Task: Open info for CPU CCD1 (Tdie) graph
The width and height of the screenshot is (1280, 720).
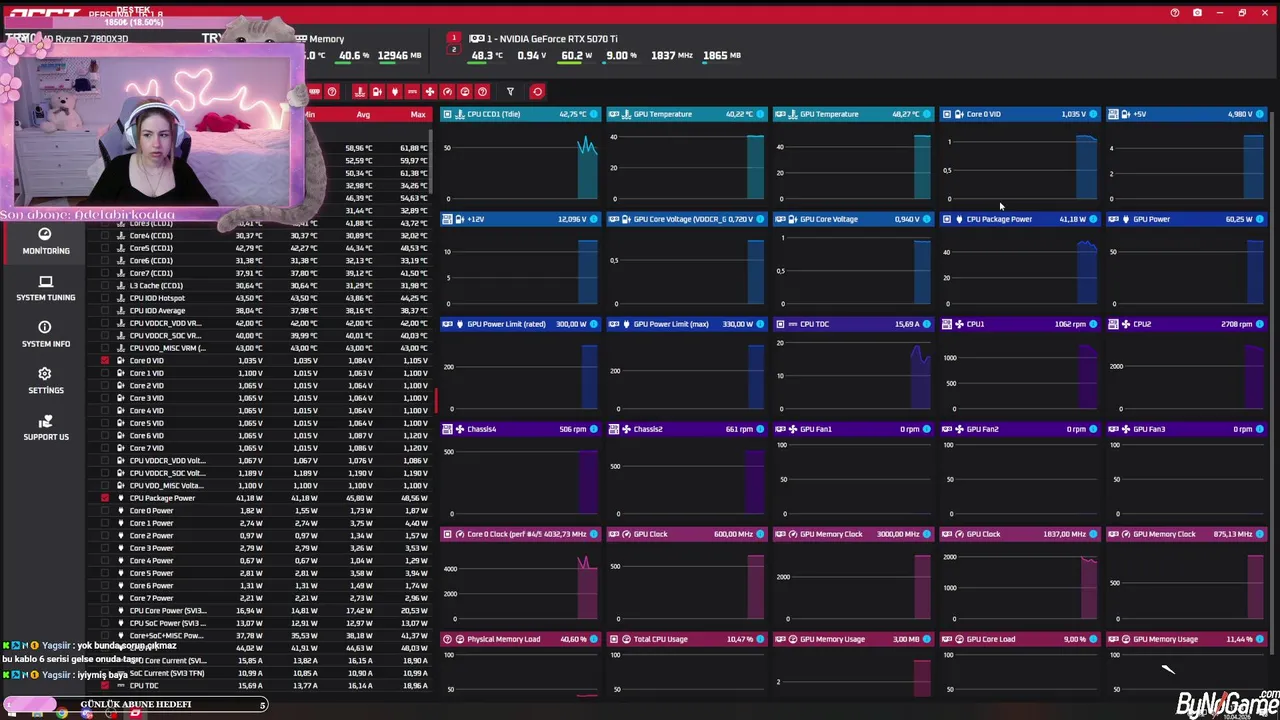Action: pos(593,114)
